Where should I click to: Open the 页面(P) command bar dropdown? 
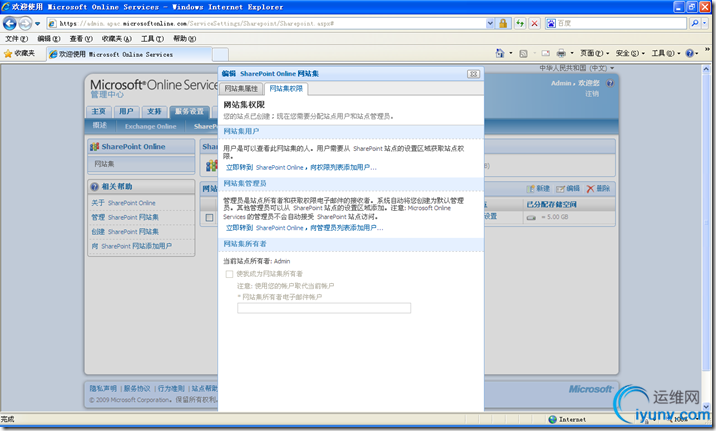tap(595, 53)
